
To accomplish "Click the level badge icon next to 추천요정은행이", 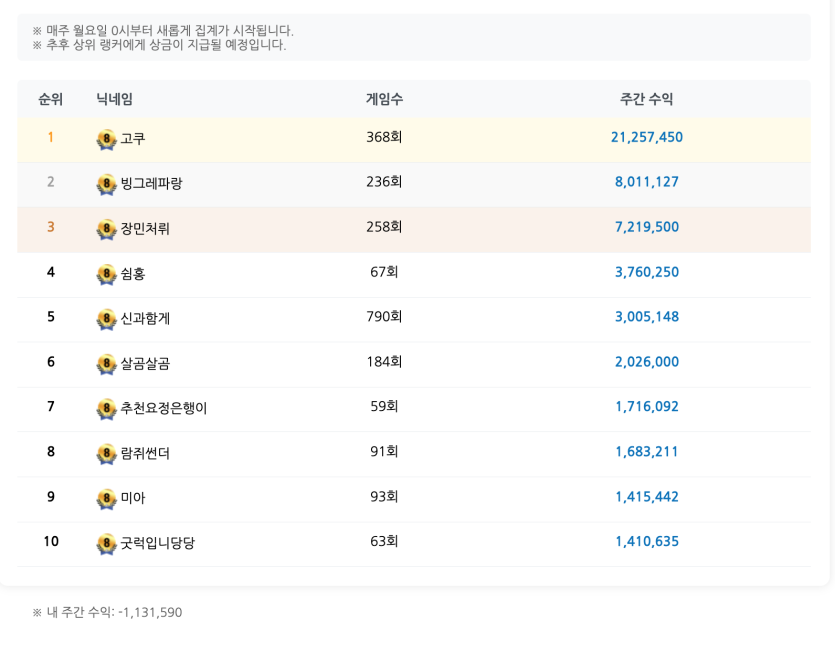I will coord(107,409).
